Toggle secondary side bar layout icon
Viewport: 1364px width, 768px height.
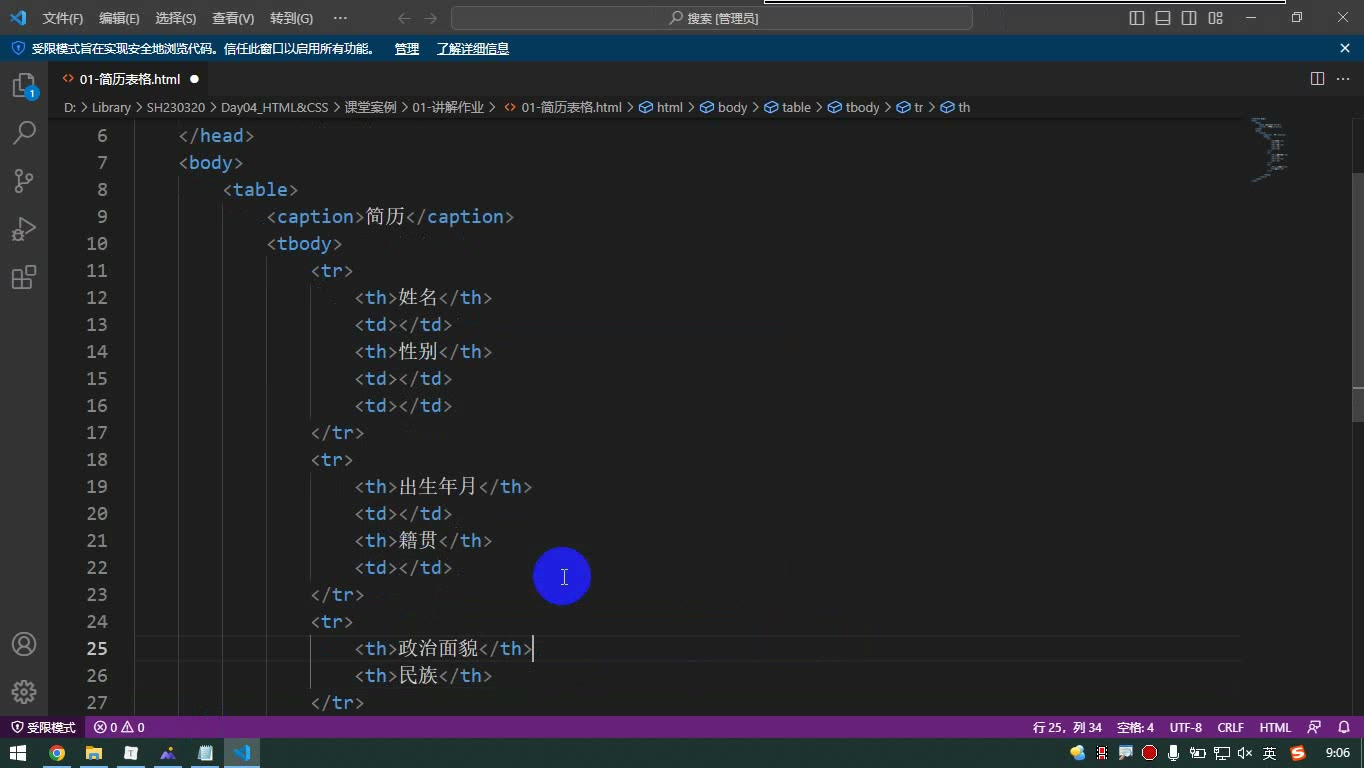coord(1189,18)
